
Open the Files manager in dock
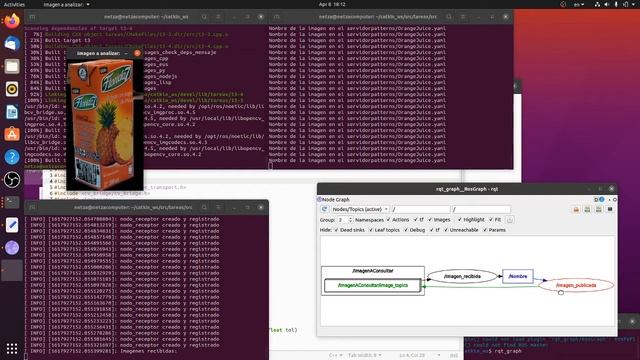point(12,66)
